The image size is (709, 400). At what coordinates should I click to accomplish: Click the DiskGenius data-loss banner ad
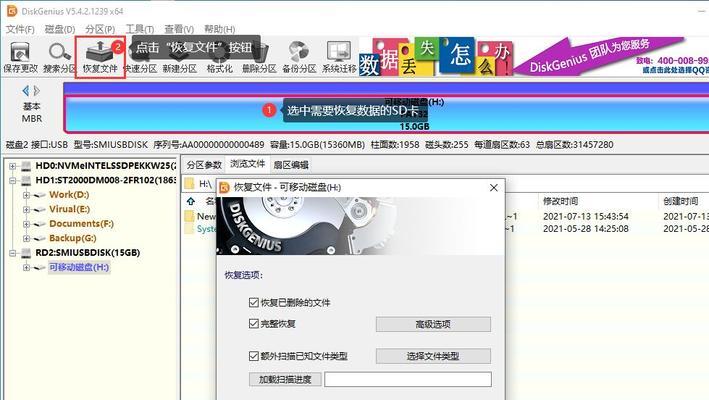coord(534,56)
